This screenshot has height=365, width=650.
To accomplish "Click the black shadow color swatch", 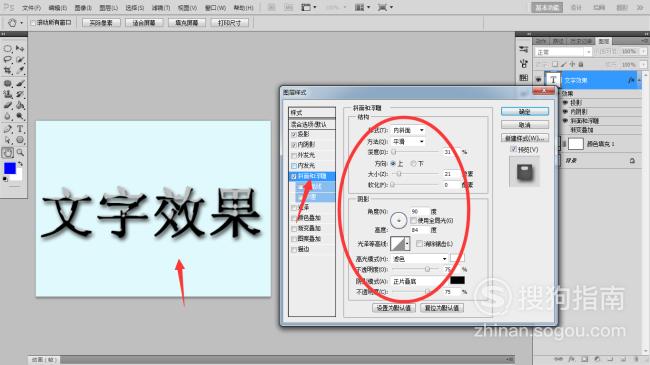I will 457,280.
